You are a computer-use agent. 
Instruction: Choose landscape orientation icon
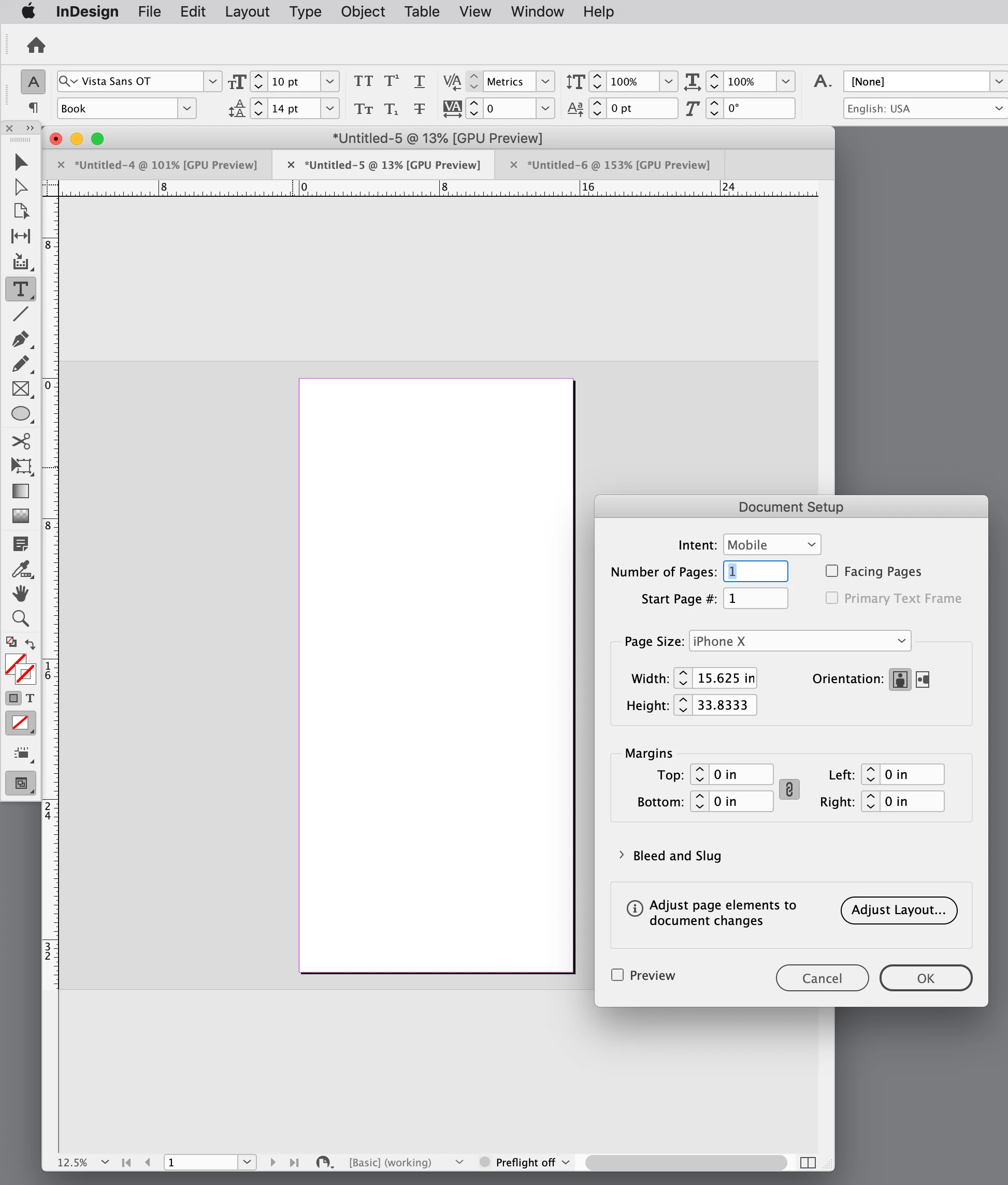pos(923,680)
